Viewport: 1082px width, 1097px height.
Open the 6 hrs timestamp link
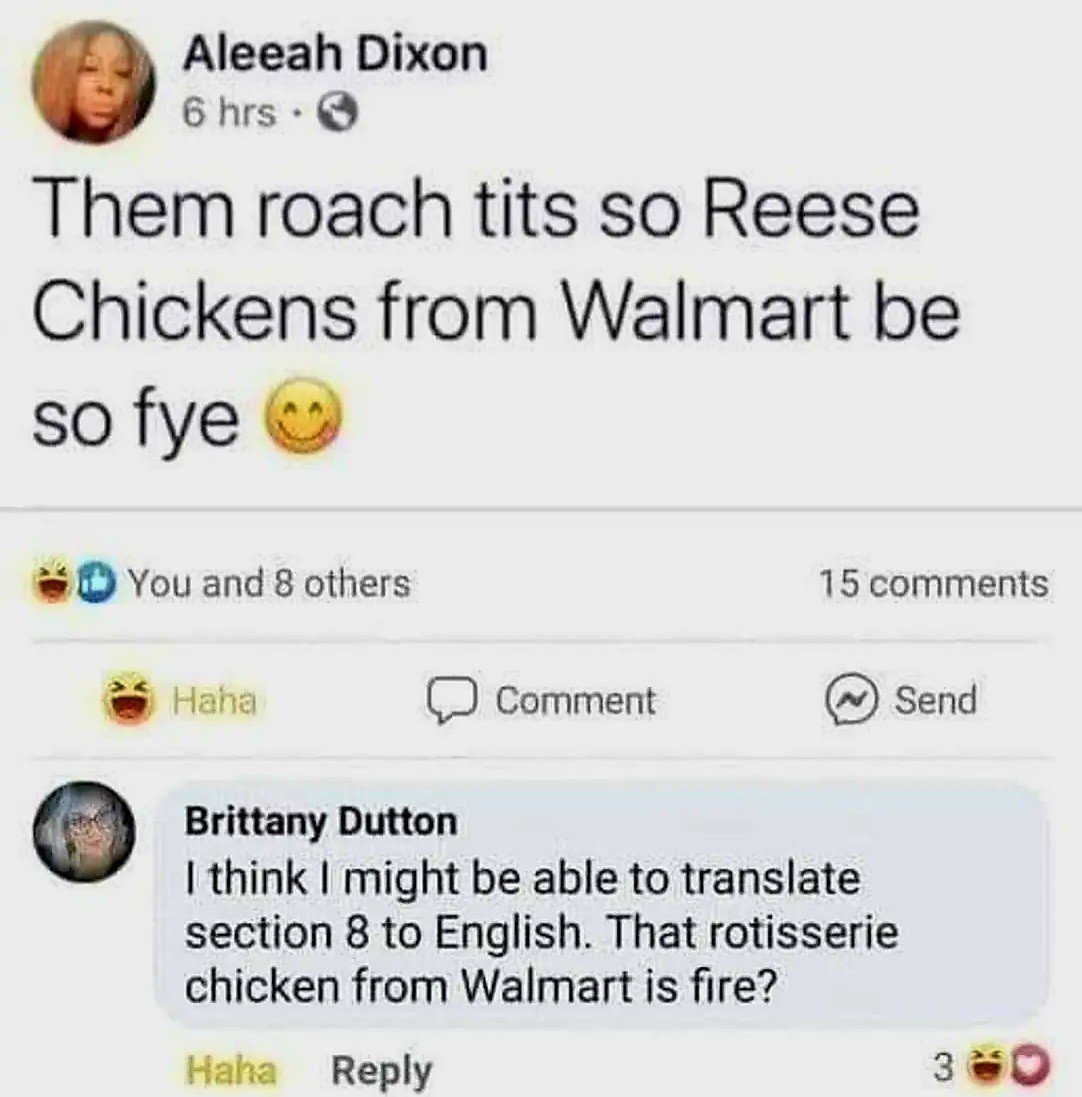coord(229,113)
